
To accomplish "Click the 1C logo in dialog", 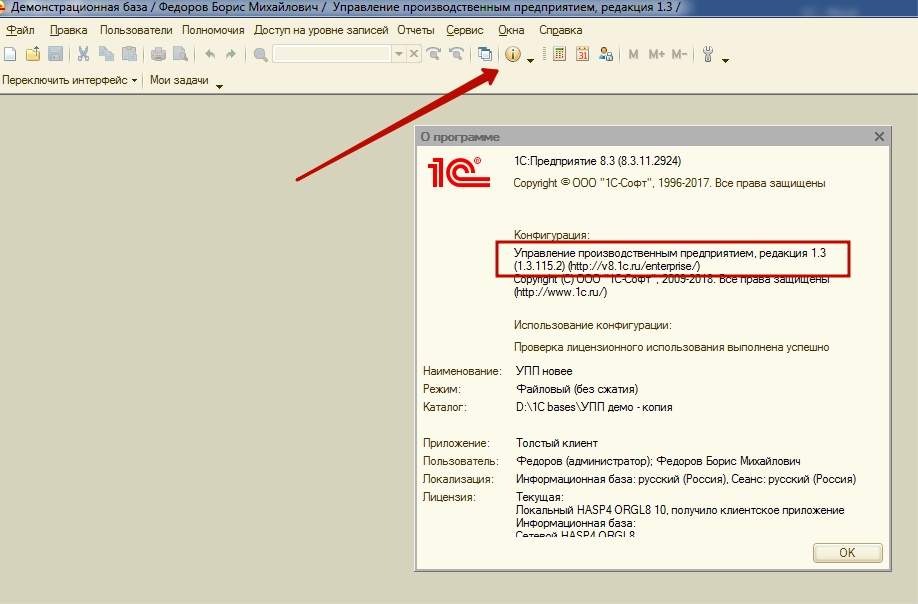I will click(x=458, y=172).
